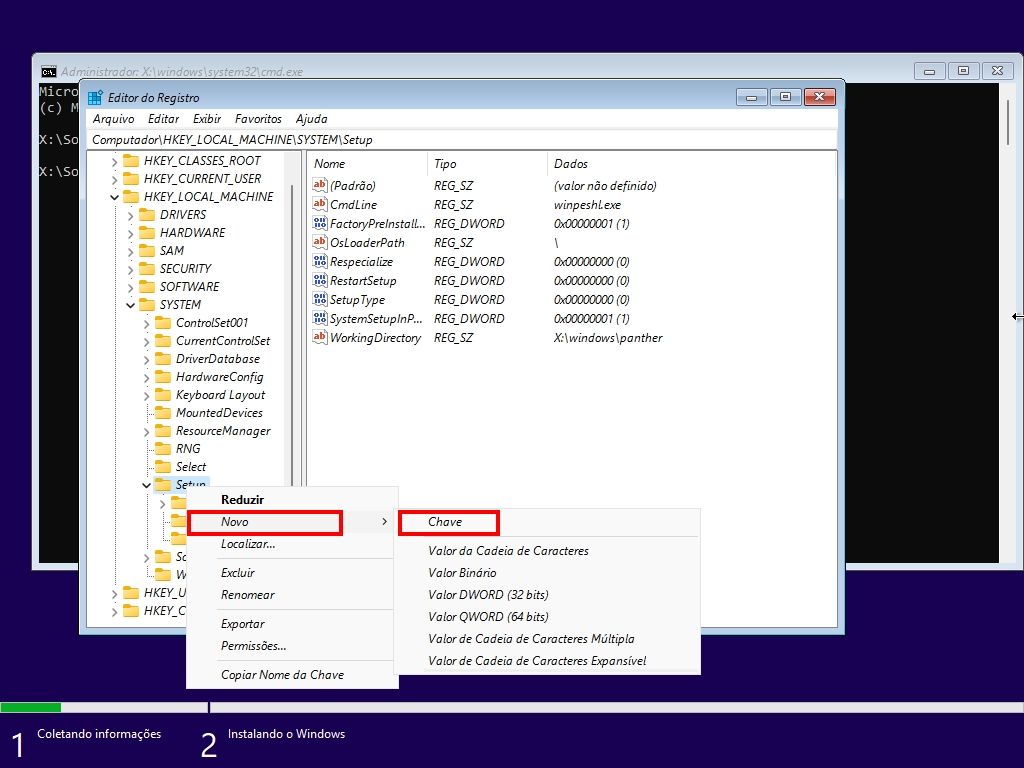Choose Valor Binário option
The height and width of the screenshot is (768, 1024).
click(x=547, y=573)
